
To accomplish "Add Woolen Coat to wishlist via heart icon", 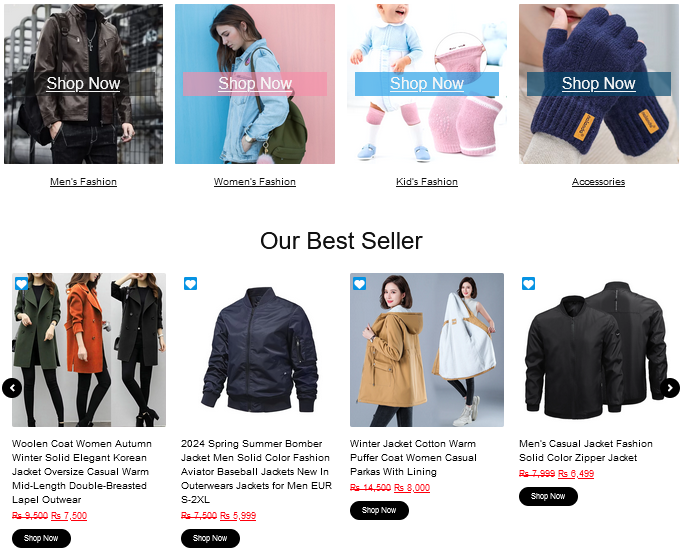I will (x=21, y=284).
